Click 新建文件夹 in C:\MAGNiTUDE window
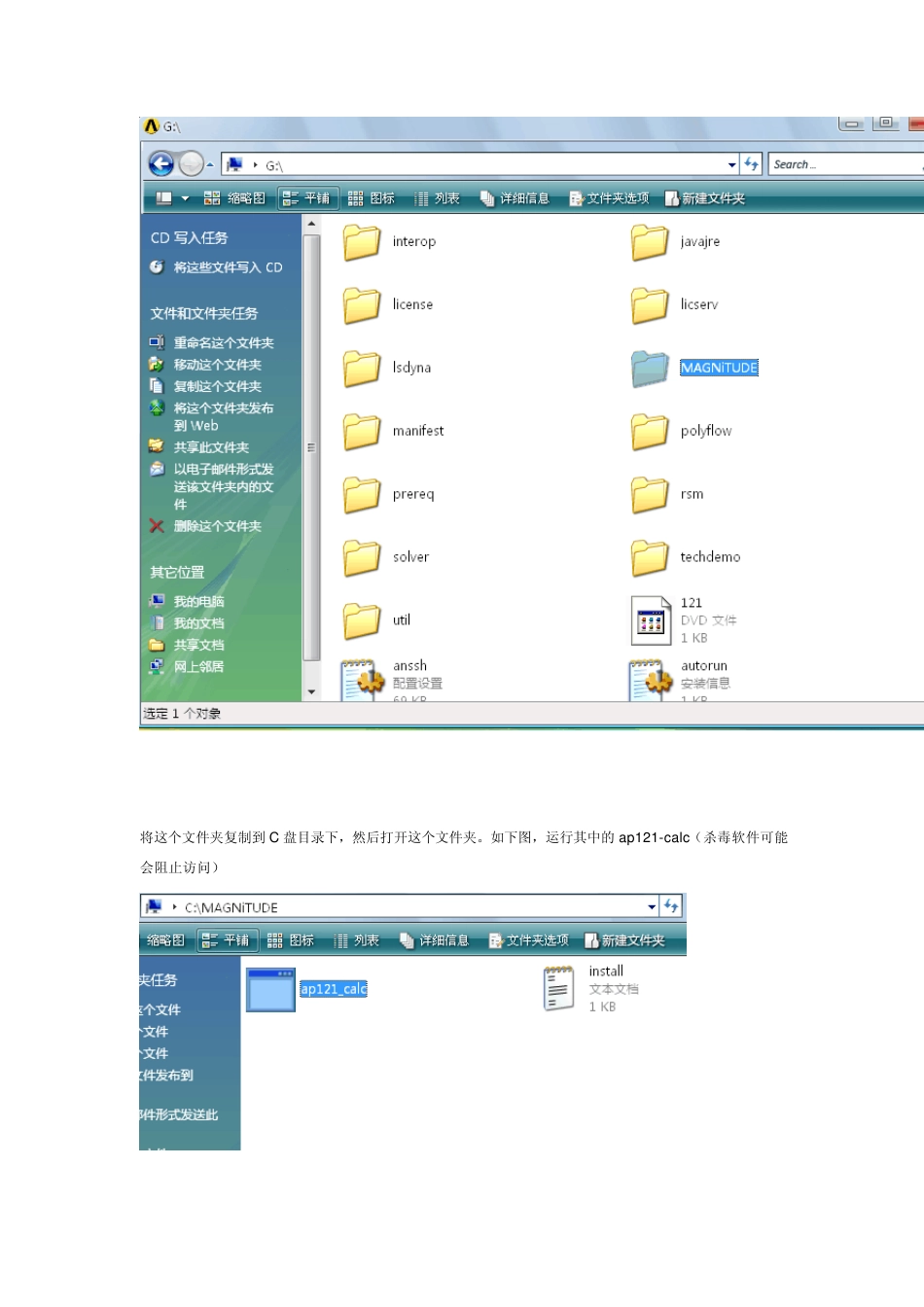Screen dimensions: 924x1307 coord(624,940)
